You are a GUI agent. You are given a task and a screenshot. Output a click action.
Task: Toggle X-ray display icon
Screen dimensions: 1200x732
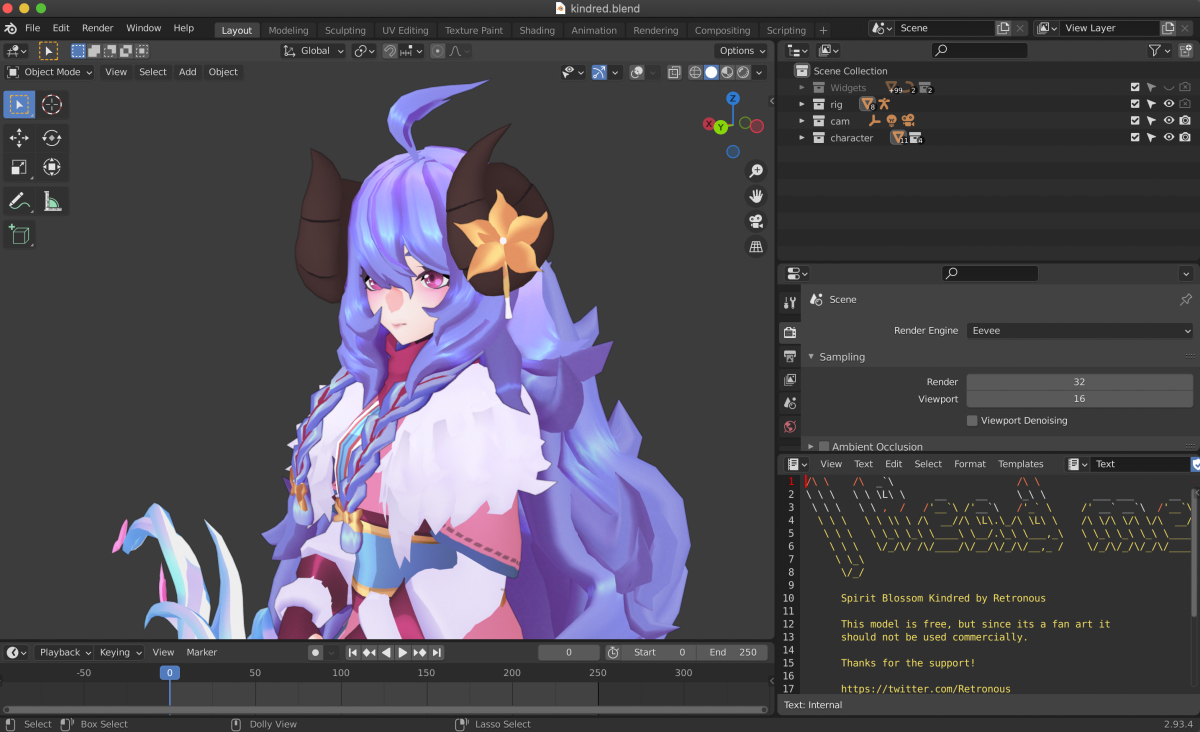click(673, 72)
